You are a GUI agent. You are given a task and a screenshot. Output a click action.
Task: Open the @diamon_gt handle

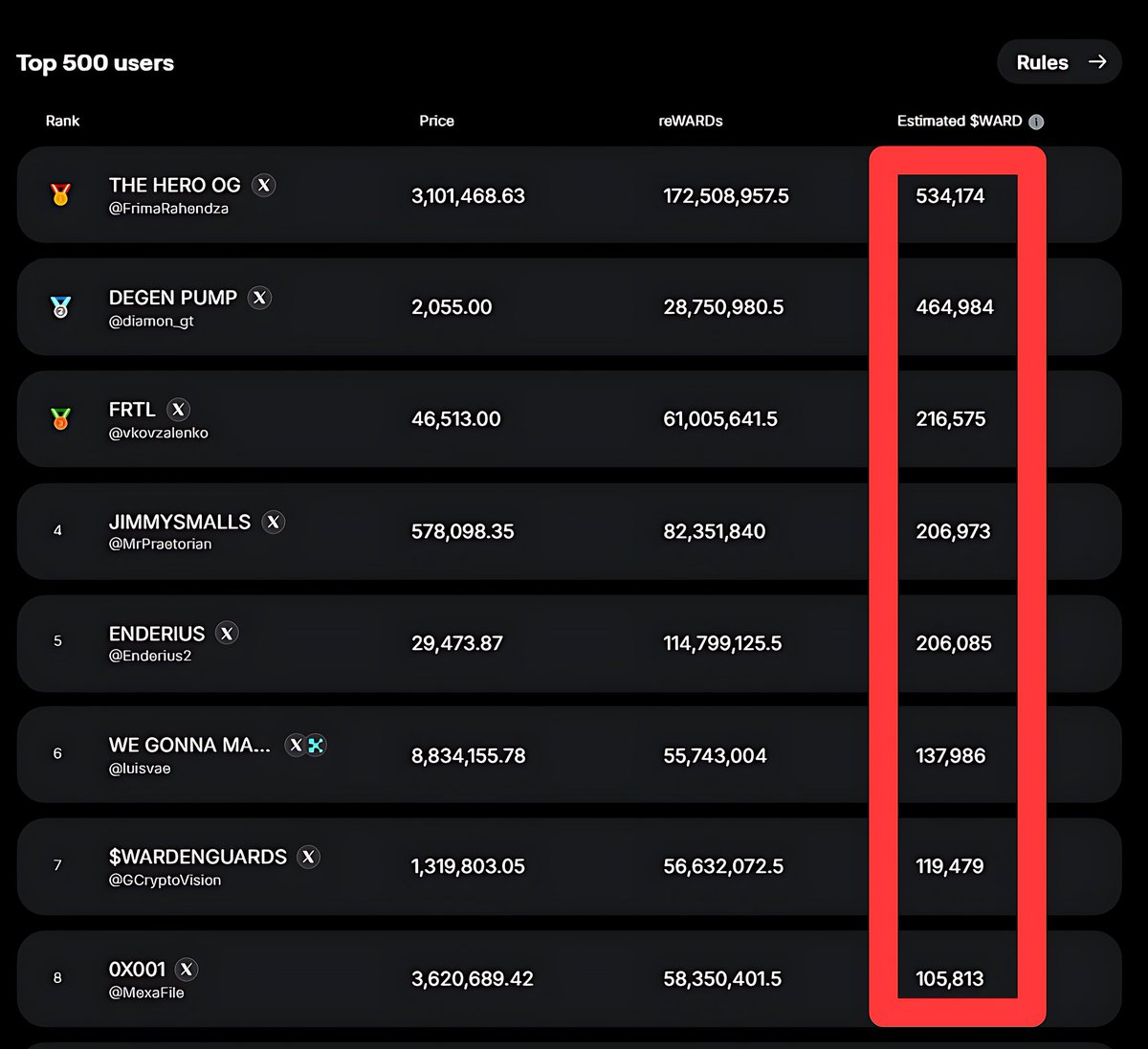point(151,321)
